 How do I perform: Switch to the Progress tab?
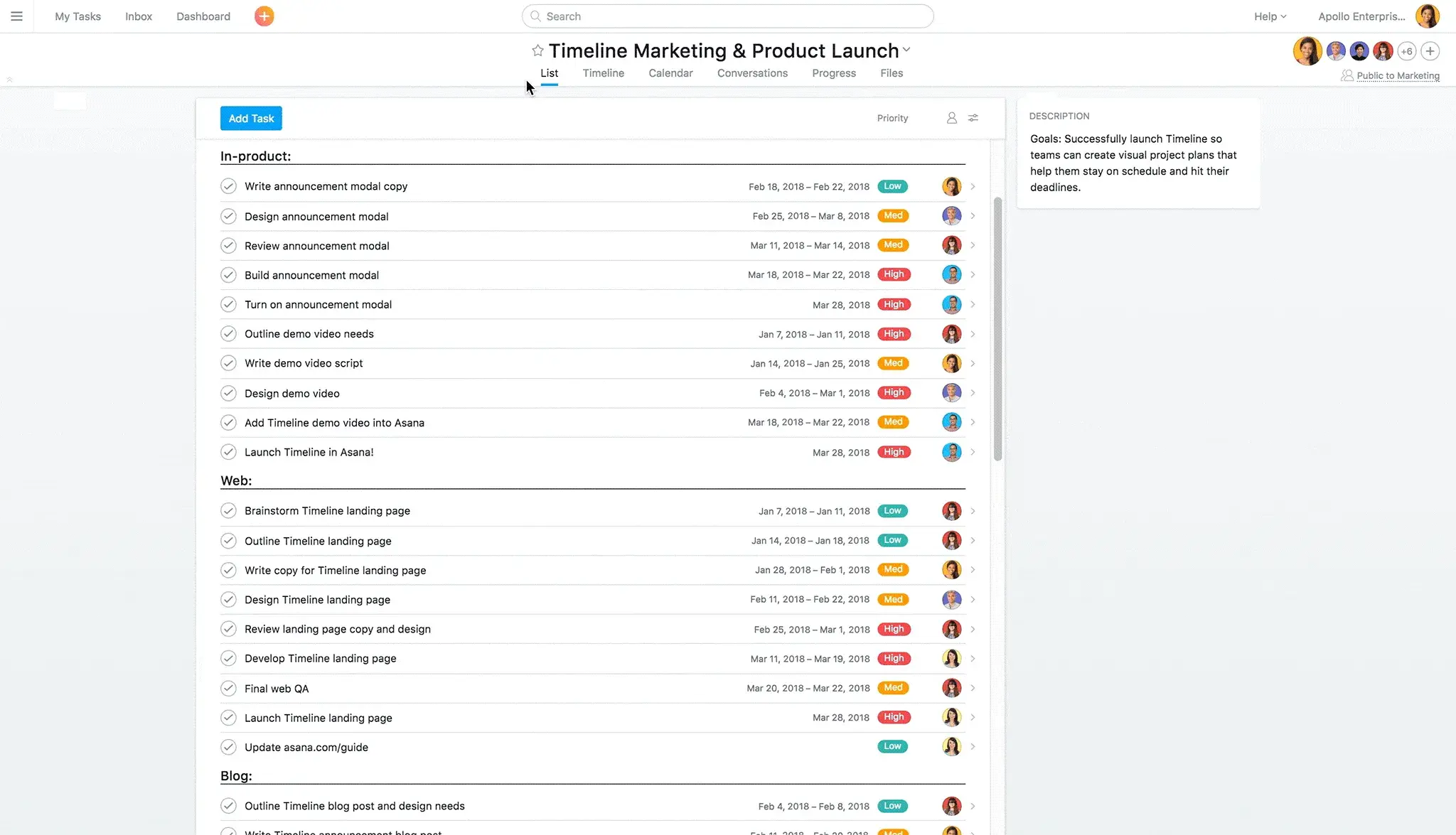tap(834, 73)
